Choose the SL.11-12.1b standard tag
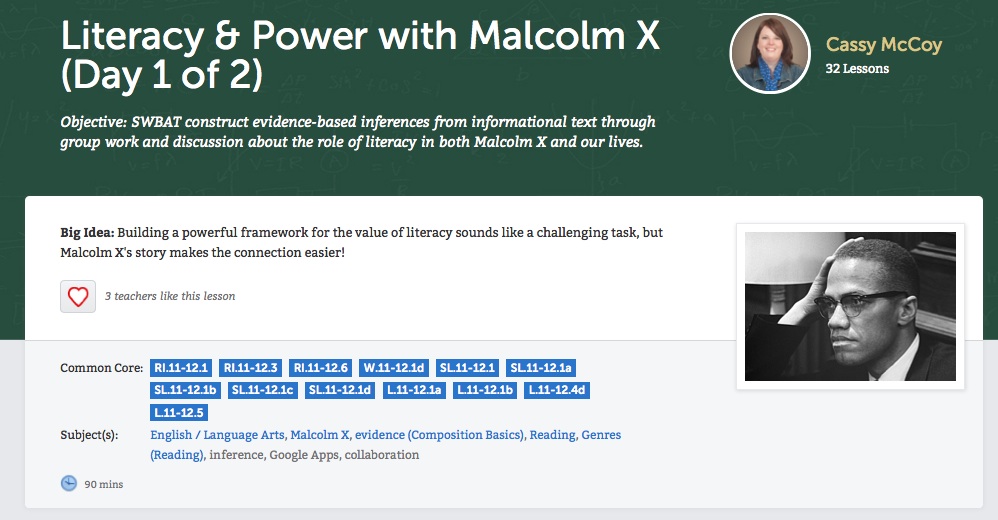 click(x=185, y=390)
